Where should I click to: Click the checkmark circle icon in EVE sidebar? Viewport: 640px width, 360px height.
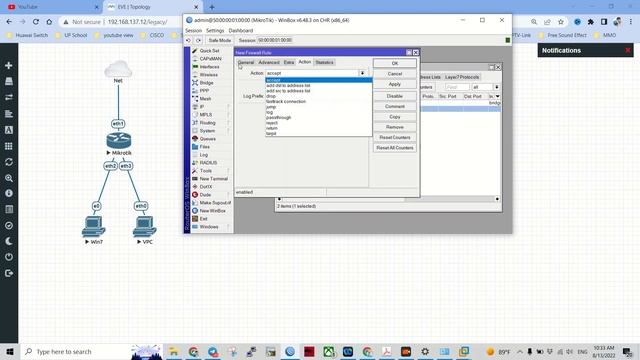coord(9,225)
